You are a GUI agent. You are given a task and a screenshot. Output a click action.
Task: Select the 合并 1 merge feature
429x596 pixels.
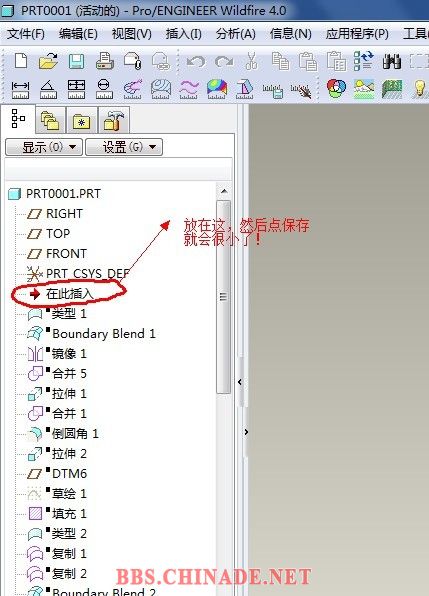[57, 414]
